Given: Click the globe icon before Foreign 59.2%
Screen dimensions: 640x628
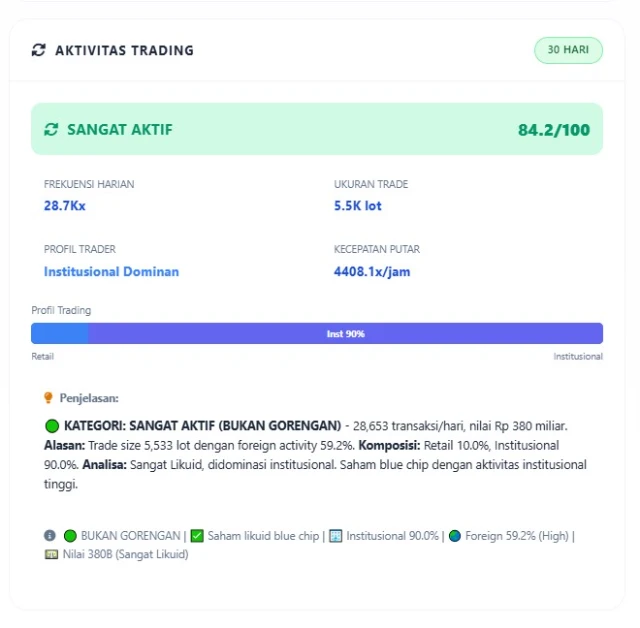Looking at the screenshot, I should point(455,536).
